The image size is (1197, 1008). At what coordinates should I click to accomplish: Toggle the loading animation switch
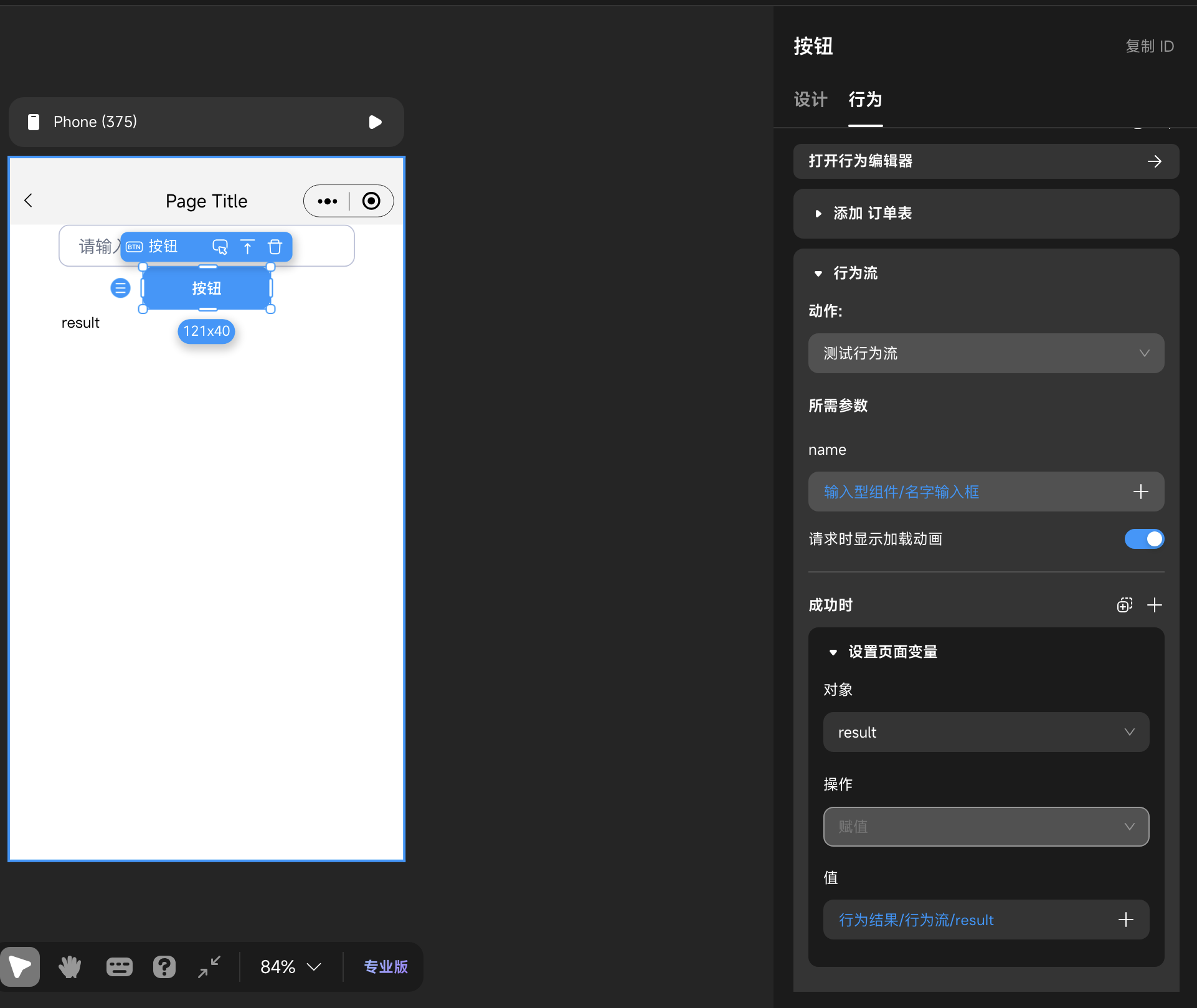(x=1143, y=539)
